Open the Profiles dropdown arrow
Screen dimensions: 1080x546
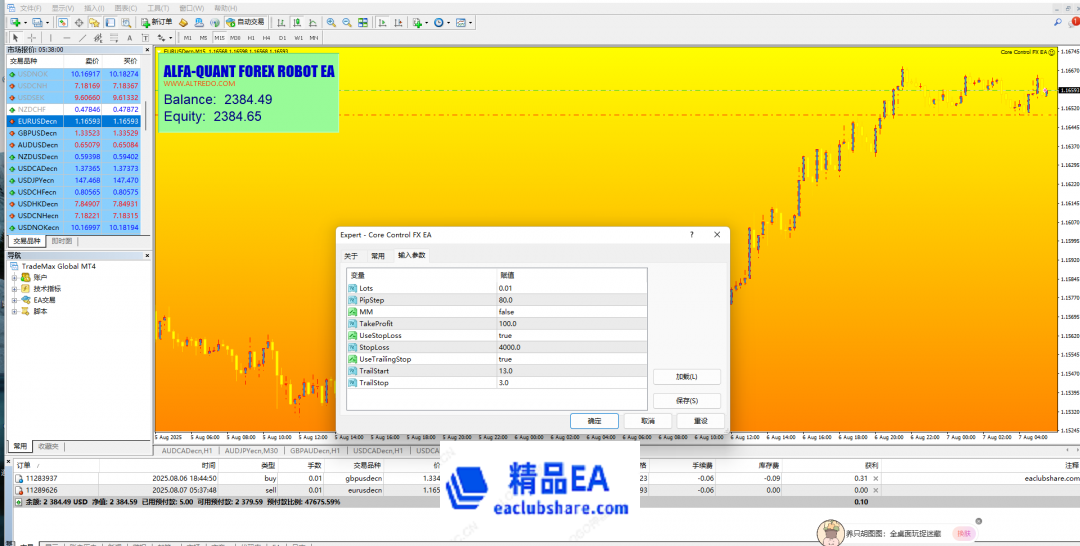(x=48, y=22)
